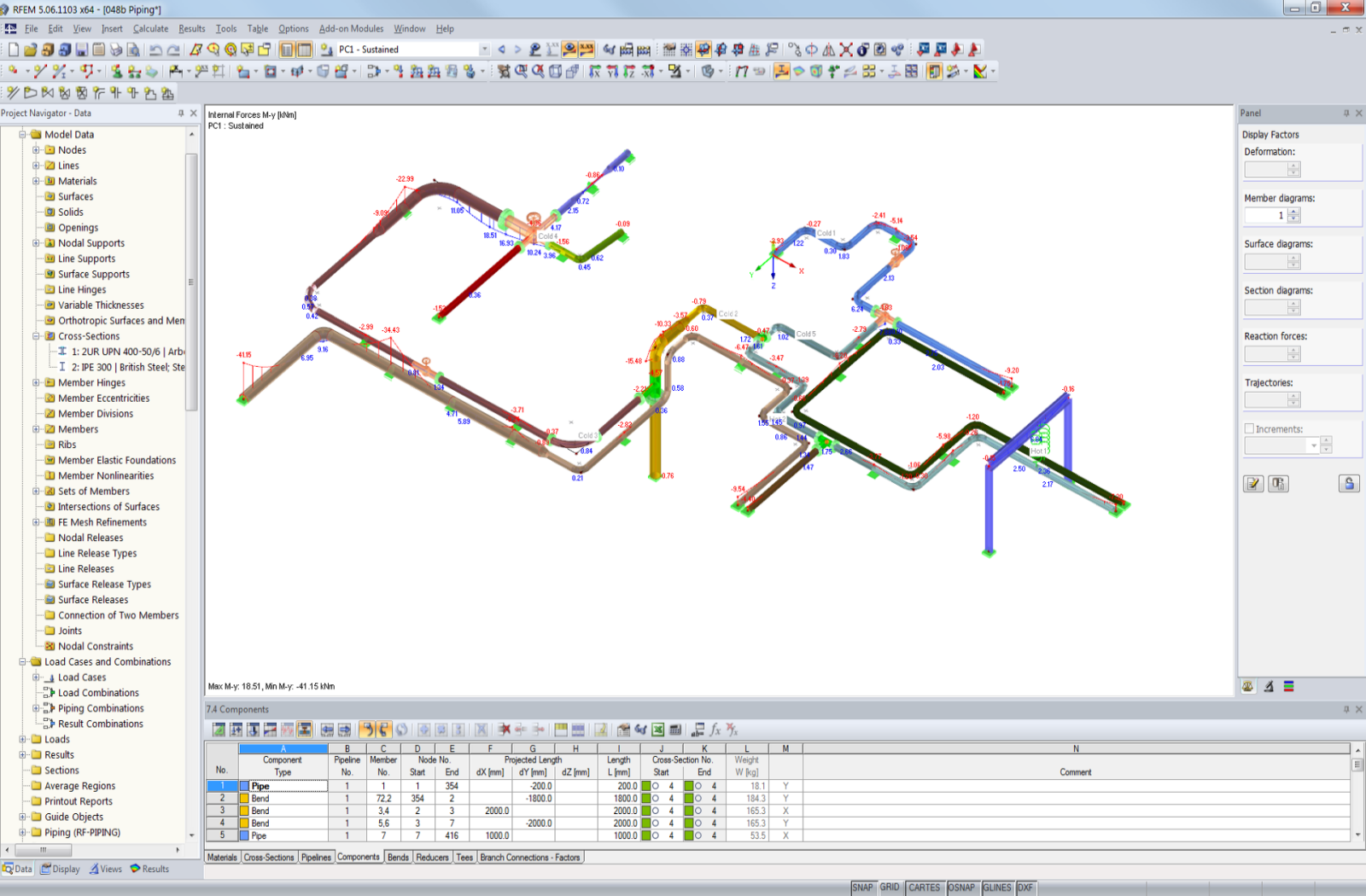Toggle the show result values icon
Screen dimensions: 1366x896
pos(587,49)
